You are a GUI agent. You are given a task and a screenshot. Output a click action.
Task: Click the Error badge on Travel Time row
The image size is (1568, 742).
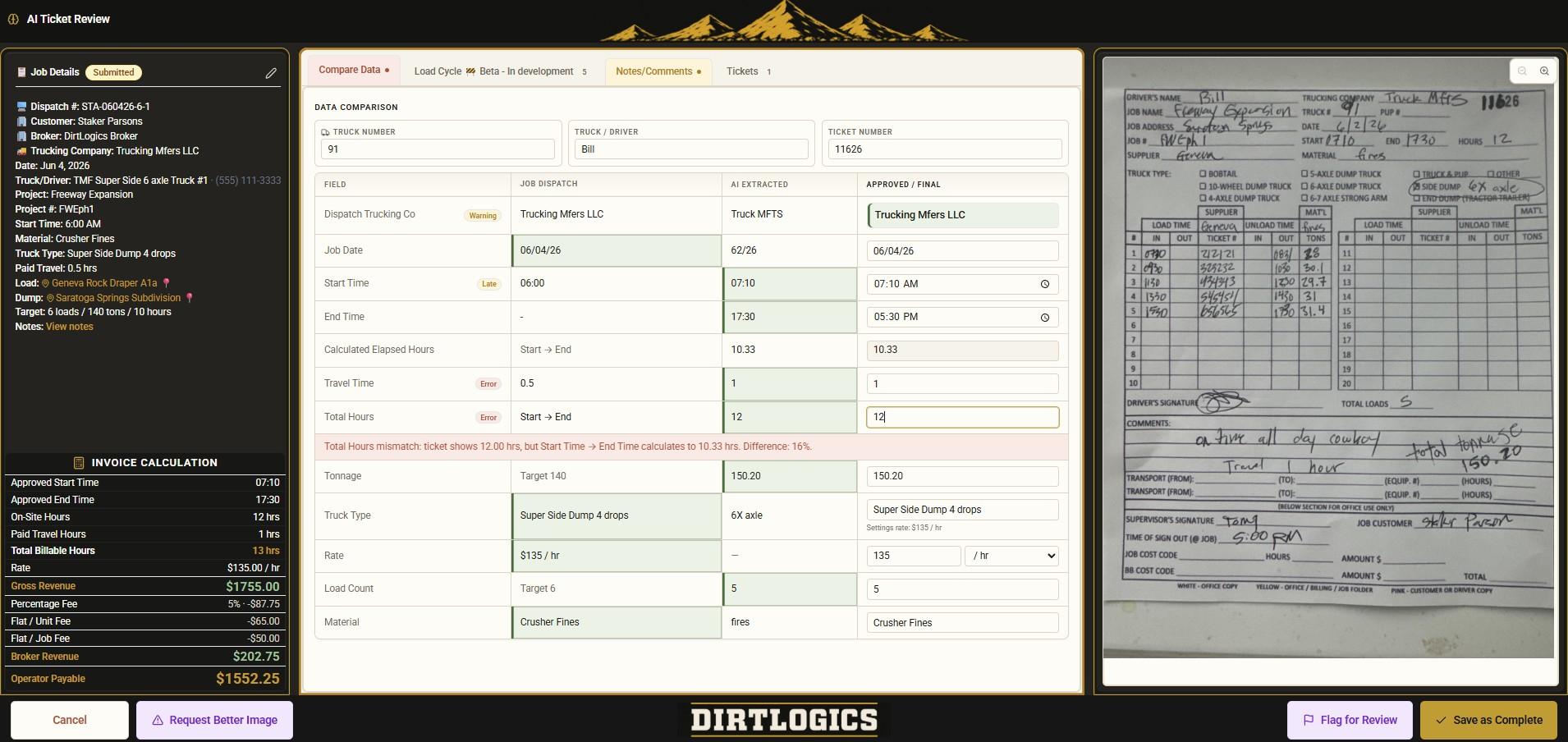[x=488, y=384]
